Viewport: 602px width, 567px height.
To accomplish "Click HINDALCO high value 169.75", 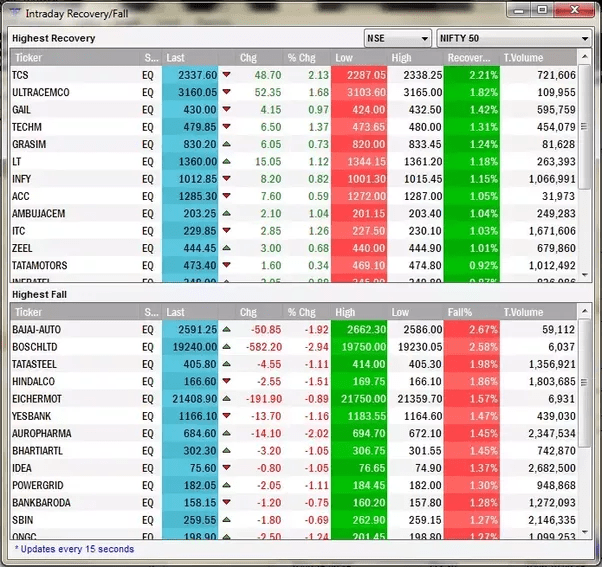I will click(369, 382).
